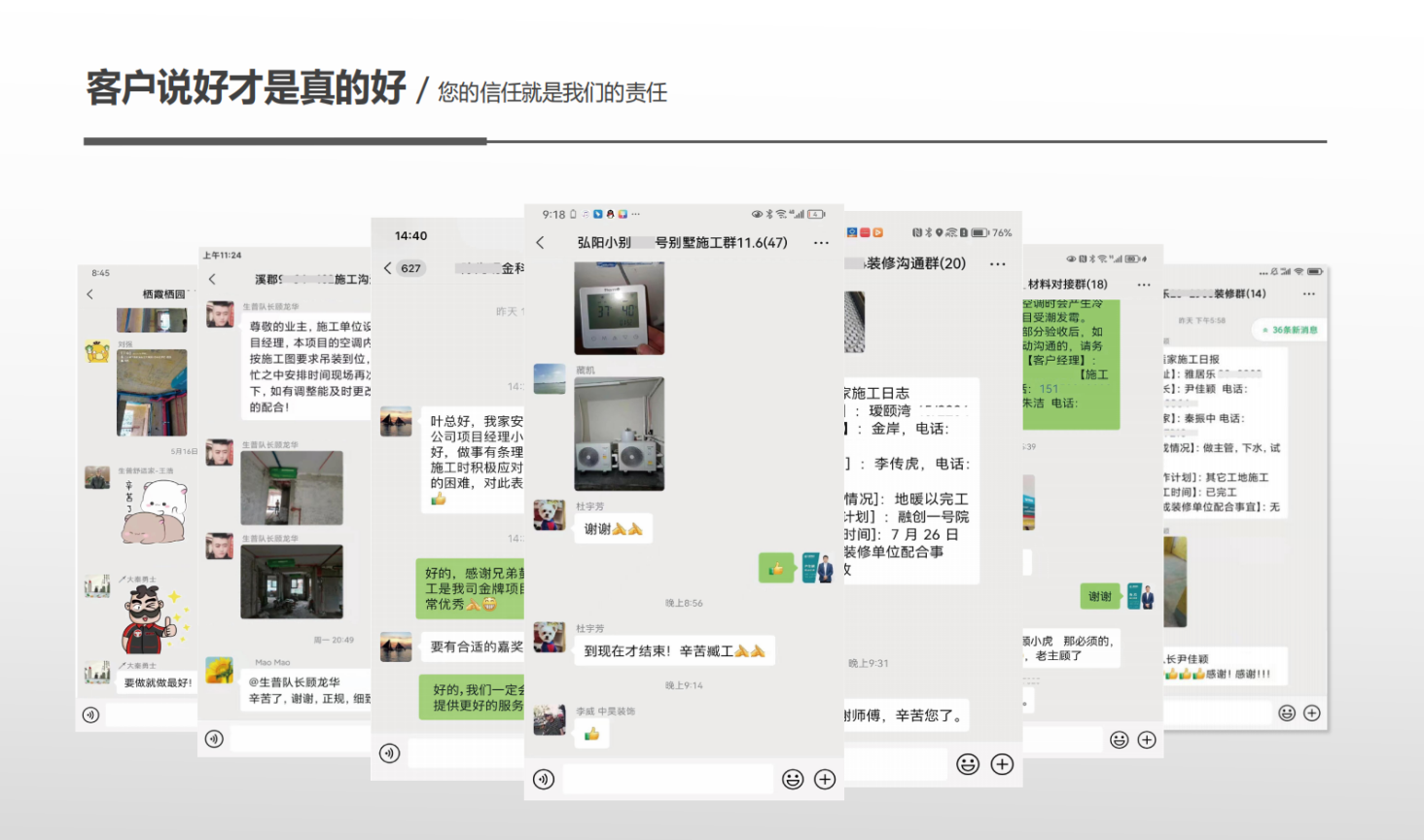Viewport: 1424px width, 840px height.
Task: Tap back arrow in 溪郡 施工沟通 chat
Action: click(213, 279)
